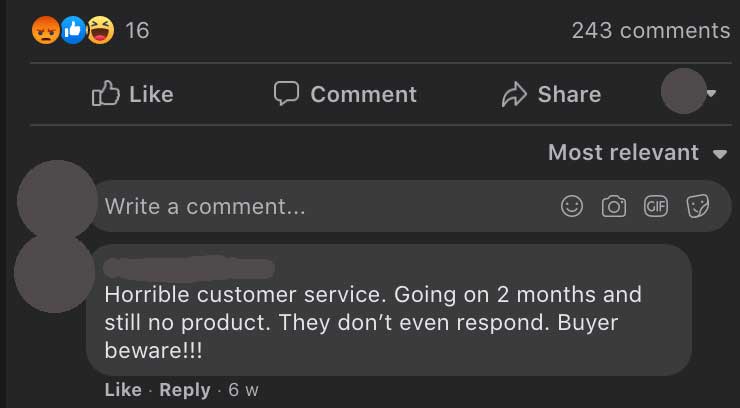Reply to the Horrible customer service comment

pyautogui.click(x=185, y=390)
